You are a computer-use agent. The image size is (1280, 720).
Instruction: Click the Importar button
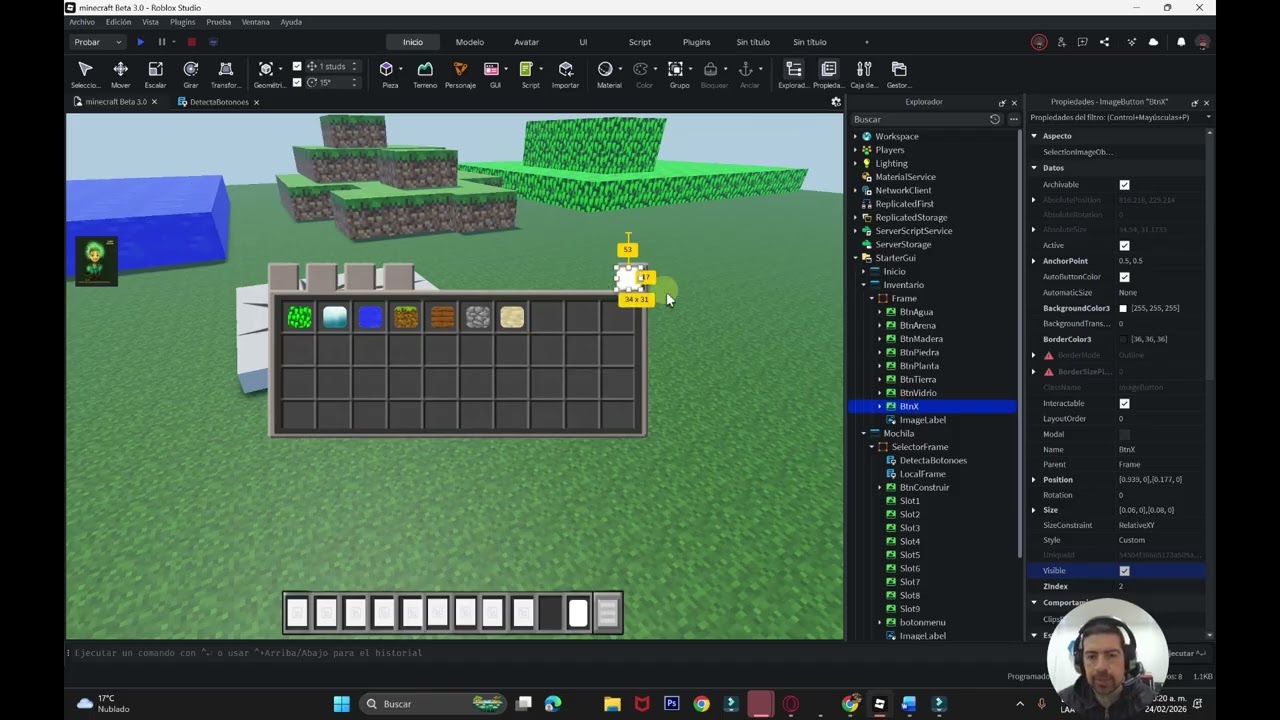click(565, 74)
